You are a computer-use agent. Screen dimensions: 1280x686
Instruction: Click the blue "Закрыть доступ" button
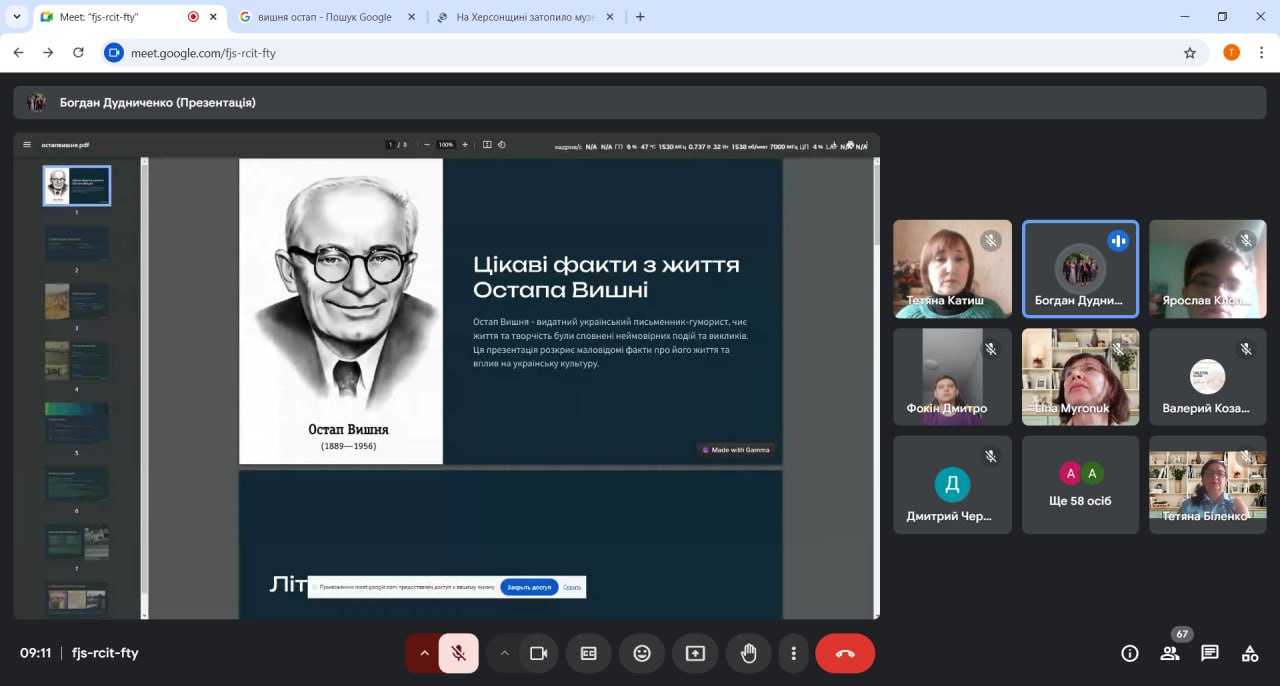[529, 587]
